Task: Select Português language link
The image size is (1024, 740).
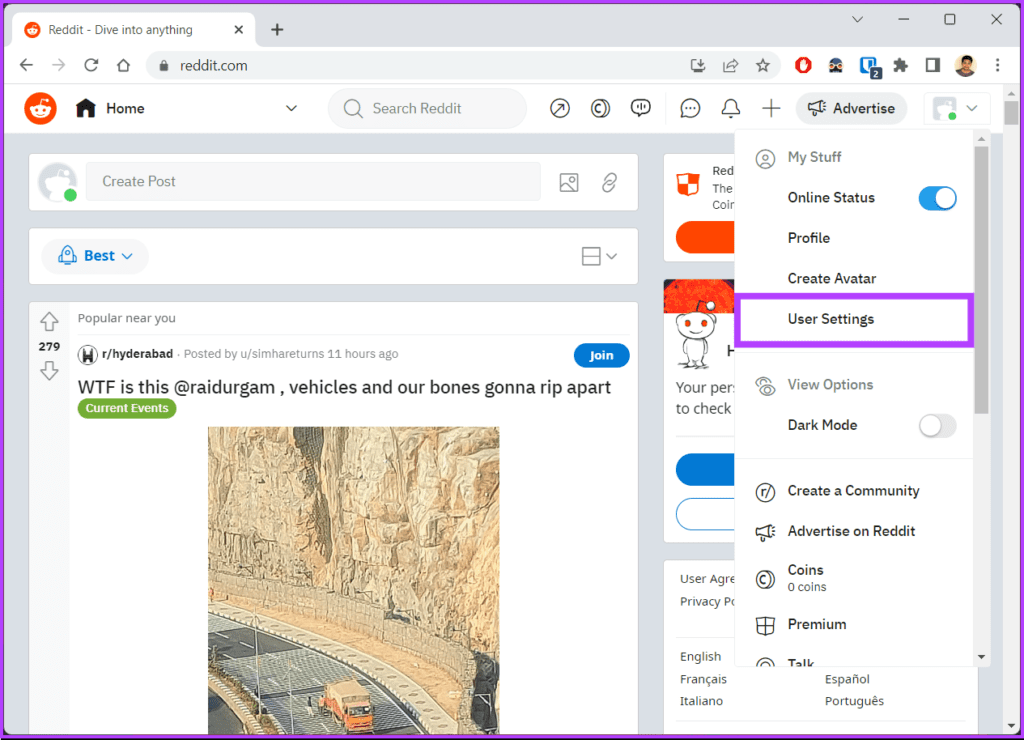Action: pyautogui.click(x=854, y=701)
